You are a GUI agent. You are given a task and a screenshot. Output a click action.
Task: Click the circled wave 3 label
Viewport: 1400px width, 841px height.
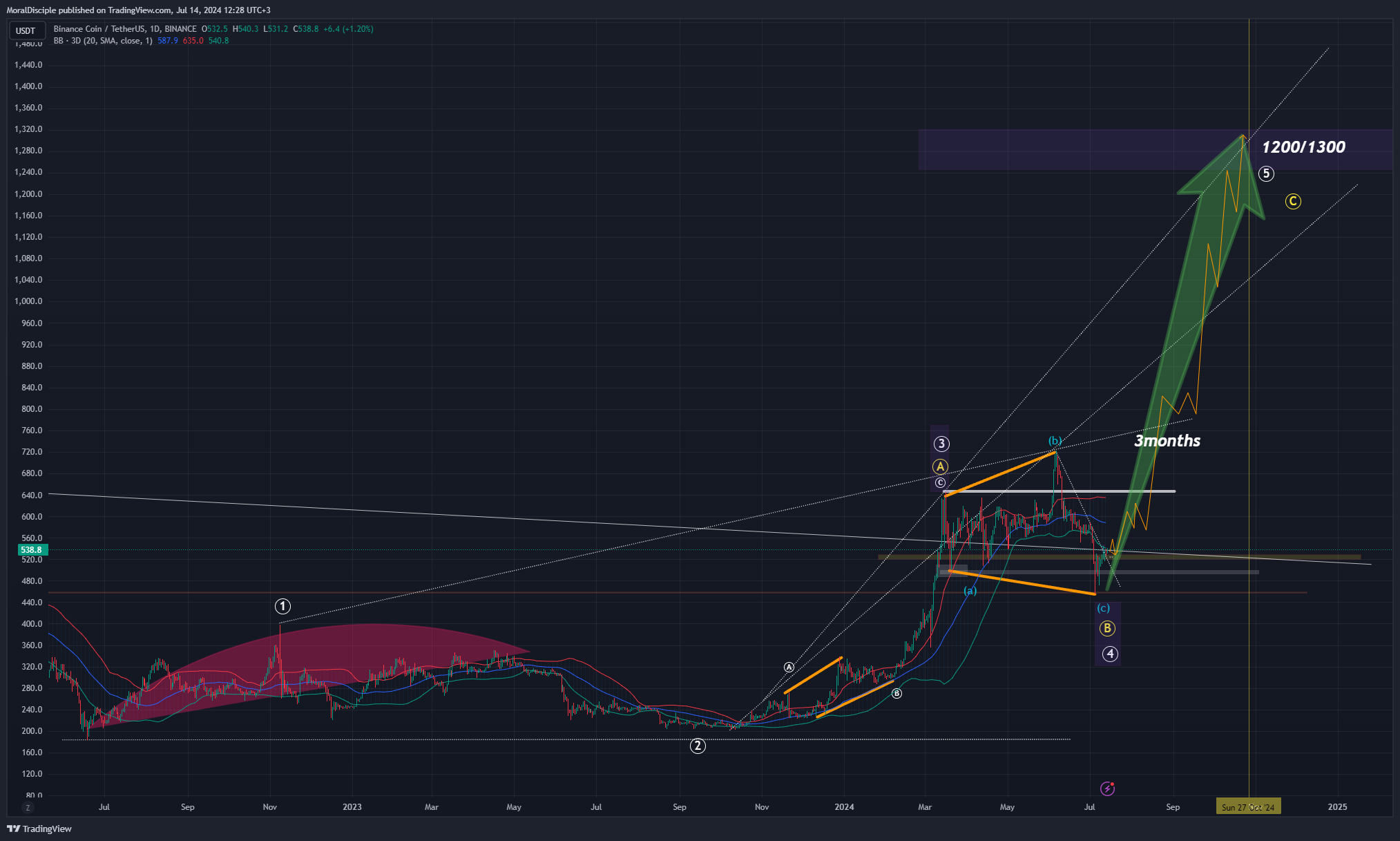pos(941,444)
